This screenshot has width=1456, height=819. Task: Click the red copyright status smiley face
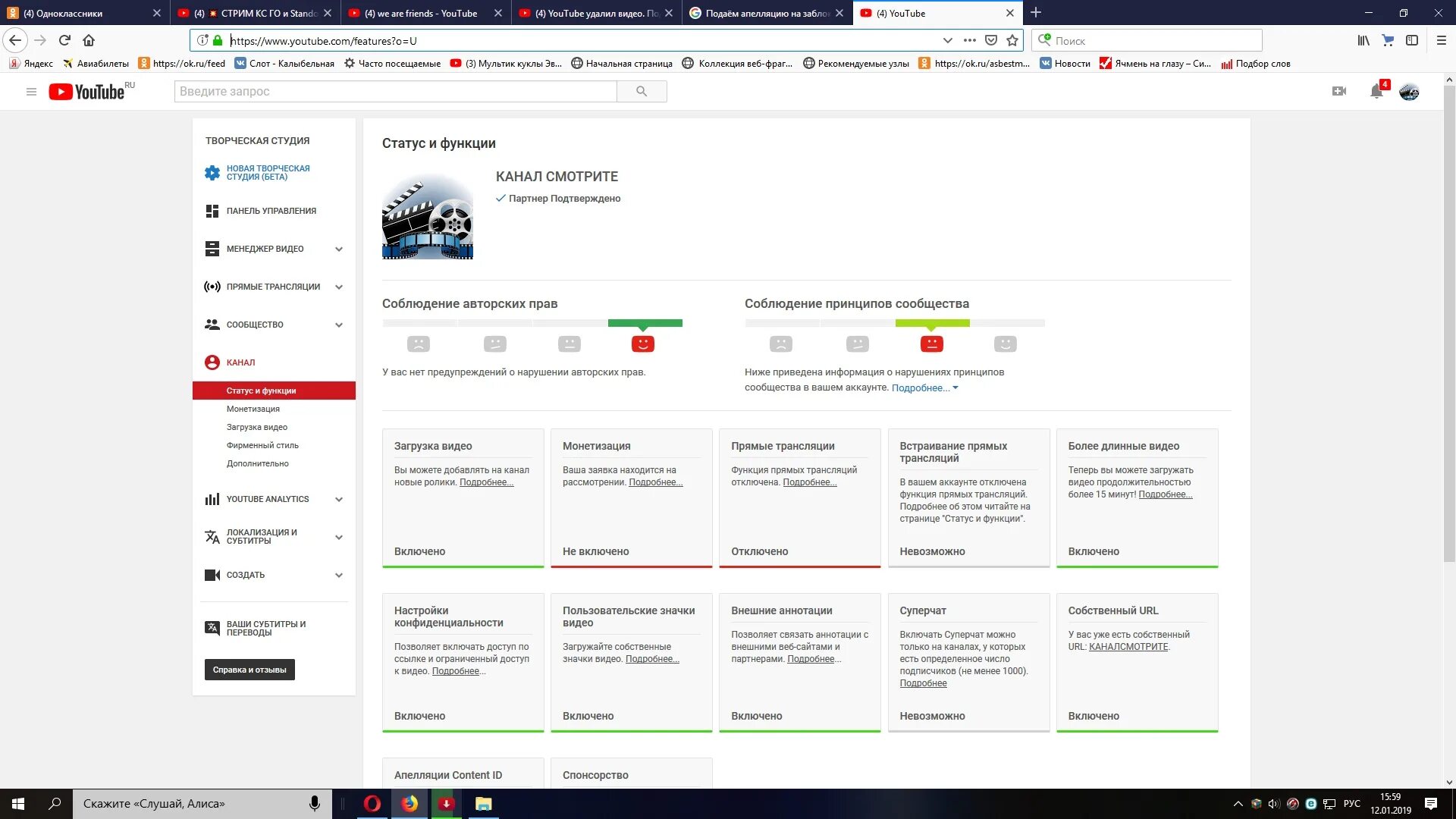pyautogui.click(x=642, y=344)
